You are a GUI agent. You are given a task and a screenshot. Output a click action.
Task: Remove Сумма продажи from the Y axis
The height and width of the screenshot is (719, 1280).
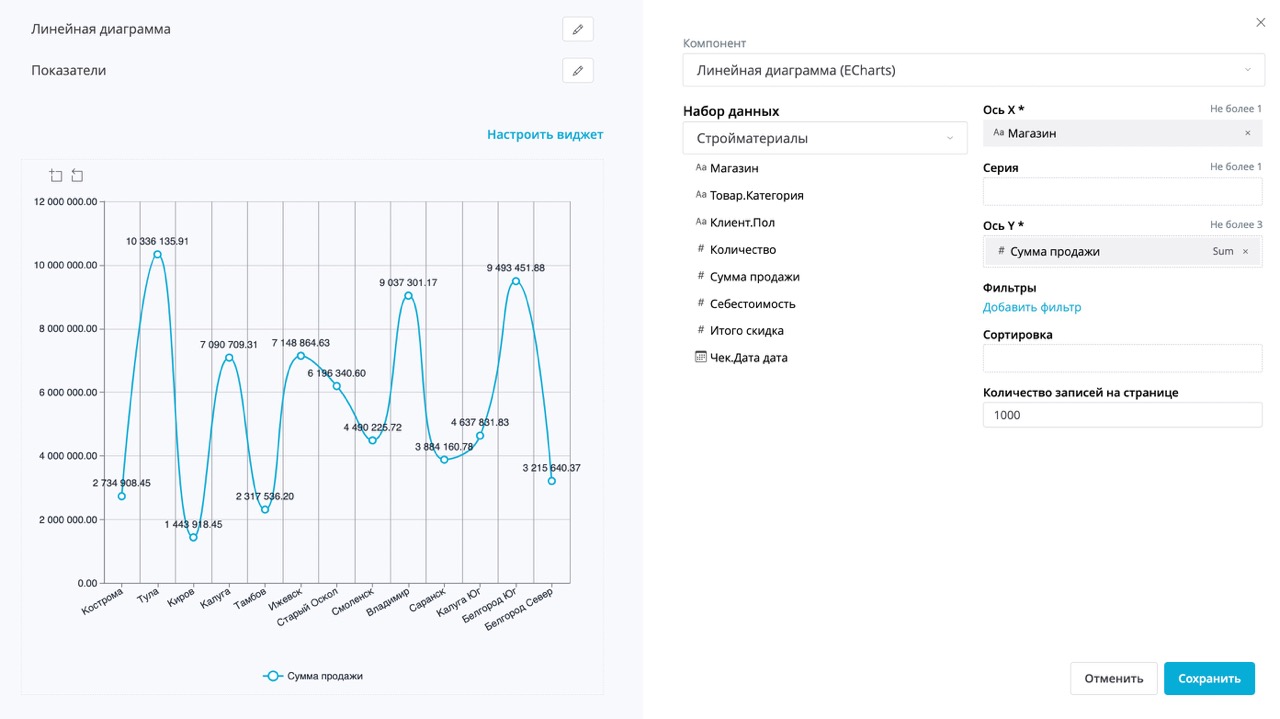(x=1245, y=252)
